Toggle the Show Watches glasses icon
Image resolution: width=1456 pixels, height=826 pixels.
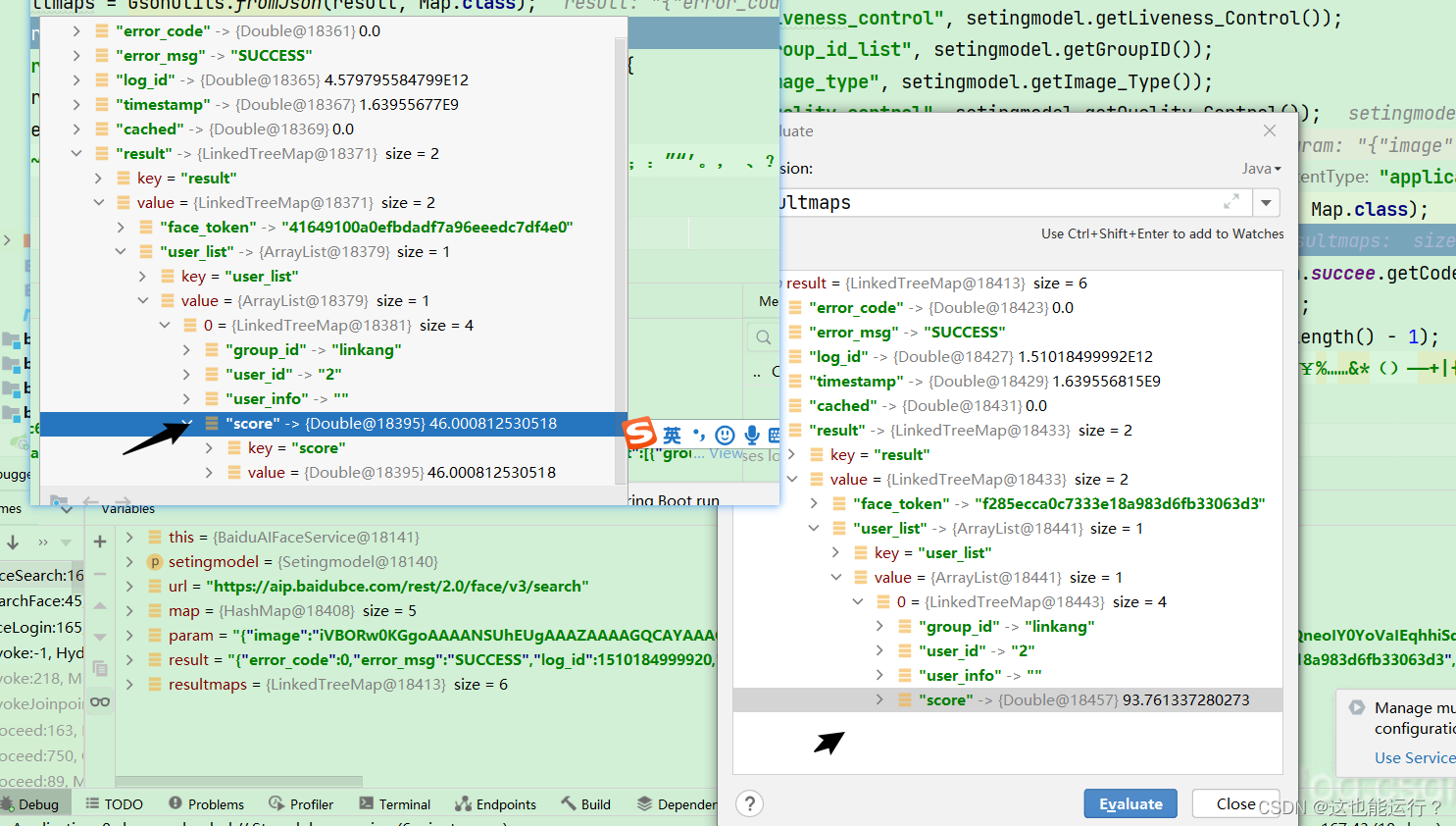pyautogui.click(x=100, y=701)
